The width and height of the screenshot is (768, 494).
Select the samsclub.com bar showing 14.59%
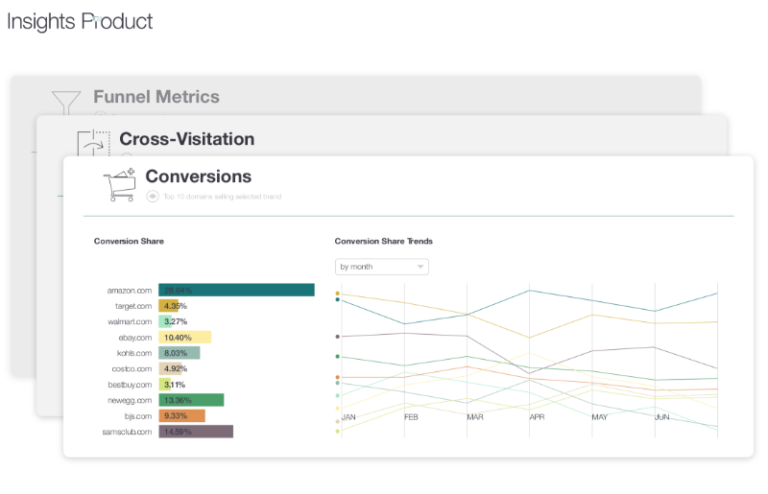195,431
